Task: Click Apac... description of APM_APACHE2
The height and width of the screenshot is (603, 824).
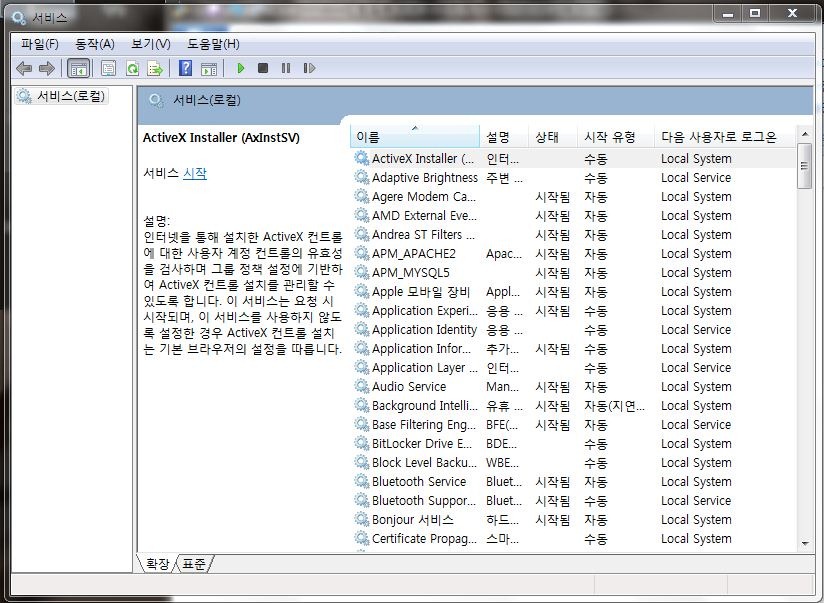Action: click(504, 253)
